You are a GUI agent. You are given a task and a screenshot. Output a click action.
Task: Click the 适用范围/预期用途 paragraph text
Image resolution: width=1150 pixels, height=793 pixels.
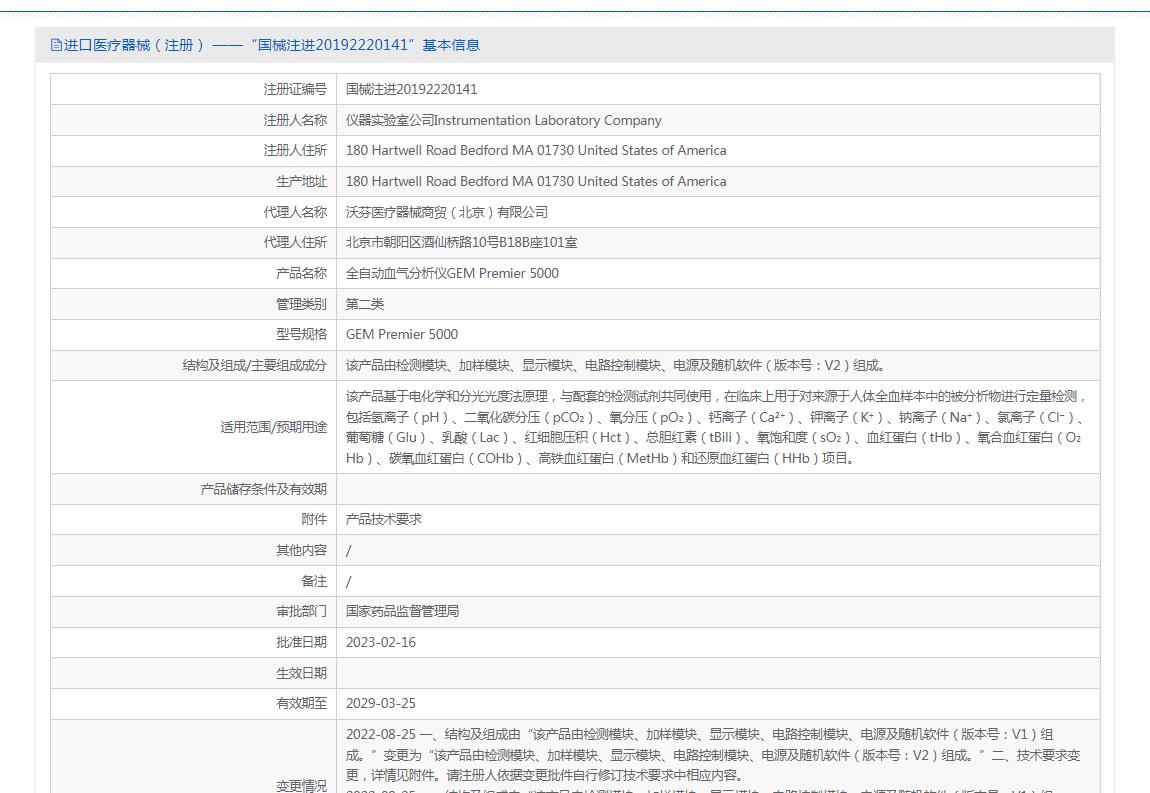717,427
